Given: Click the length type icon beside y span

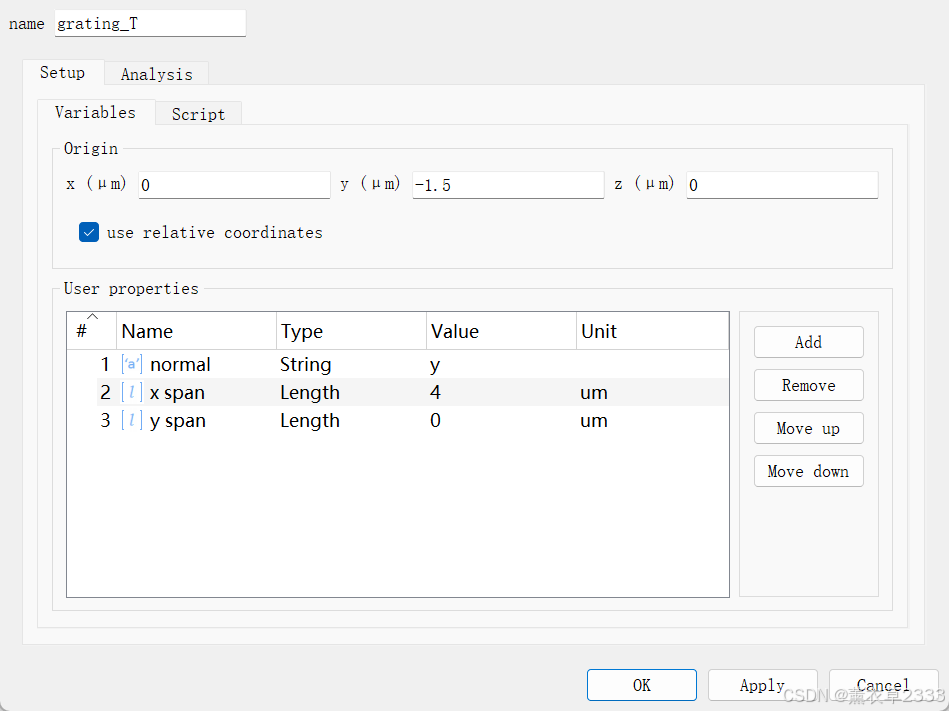Looking at the screenshot, I should click(132, 420).
